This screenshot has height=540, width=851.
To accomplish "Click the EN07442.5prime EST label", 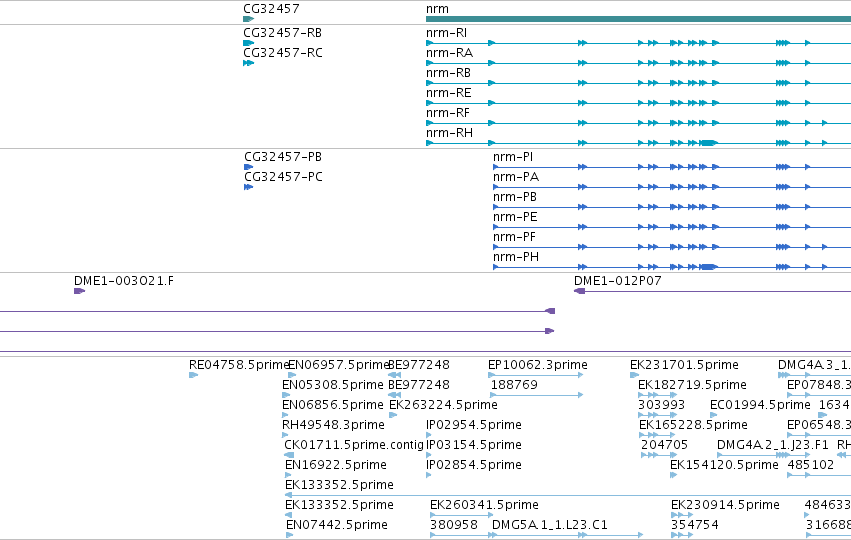I will 336,525.
